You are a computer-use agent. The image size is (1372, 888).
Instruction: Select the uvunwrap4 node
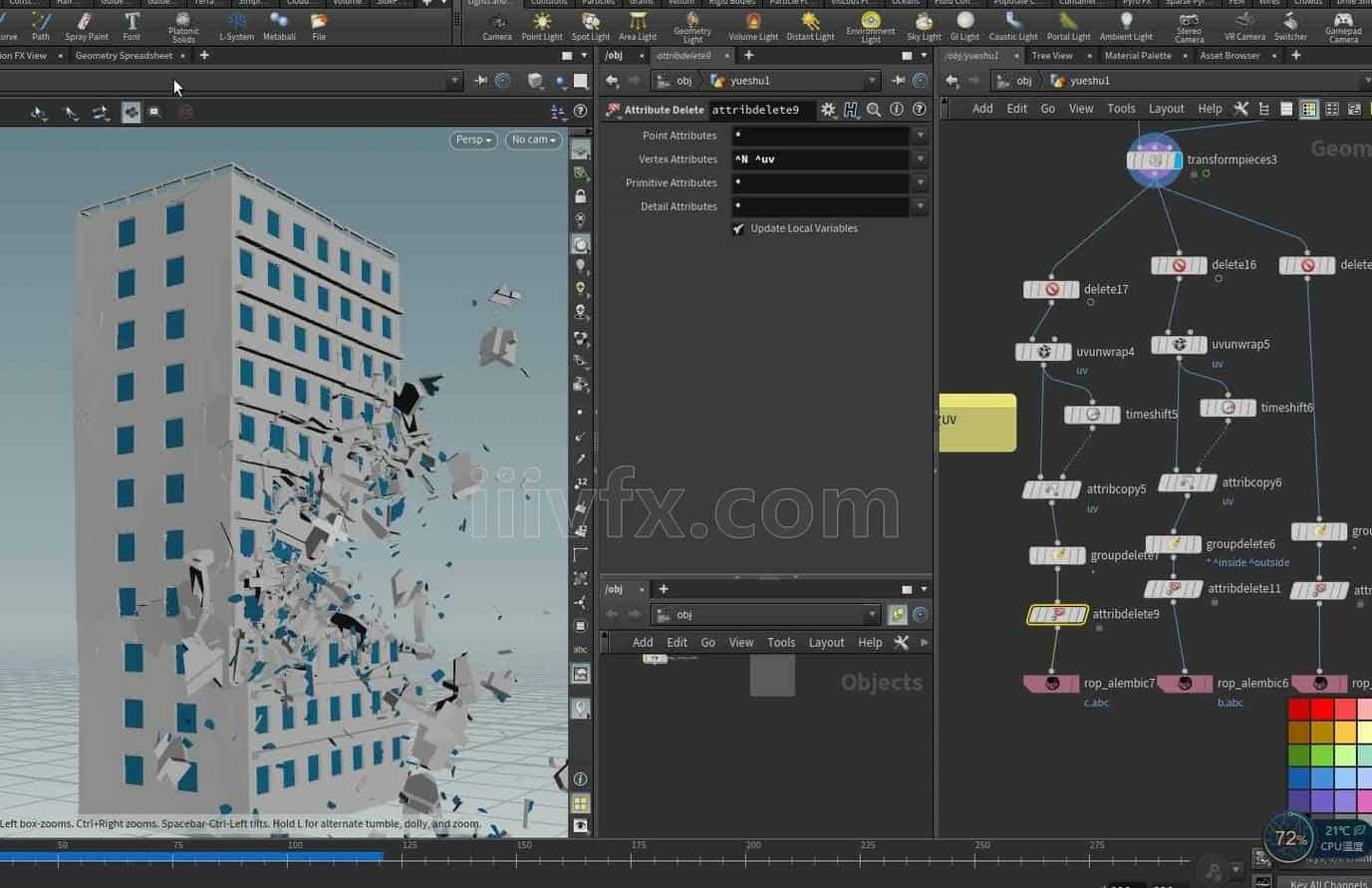coord(1043,352)
